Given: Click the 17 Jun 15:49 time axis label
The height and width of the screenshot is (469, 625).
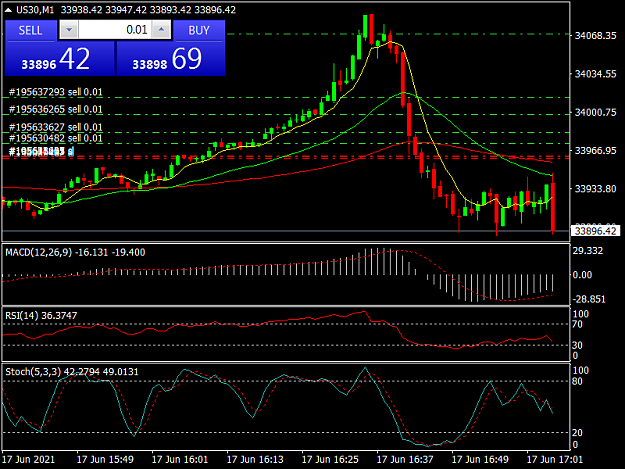Looking at the screenshot, I should pyautogui.click(x=105, y=459).
